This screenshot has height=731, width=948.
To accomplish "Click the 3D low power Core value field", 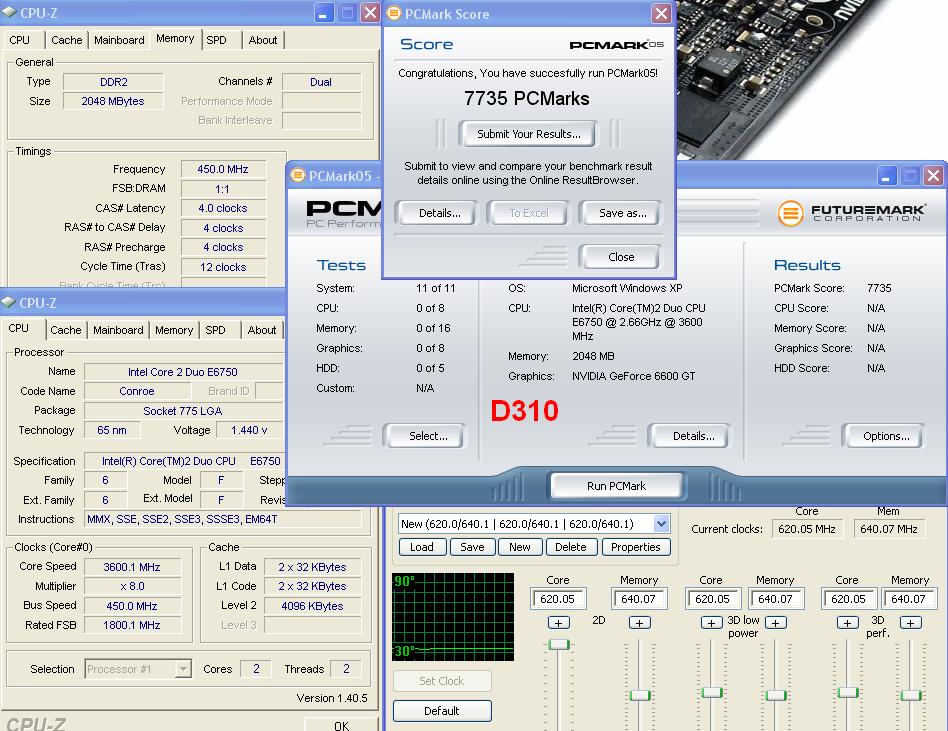I will pyautogui.click(x=713, y=599).
